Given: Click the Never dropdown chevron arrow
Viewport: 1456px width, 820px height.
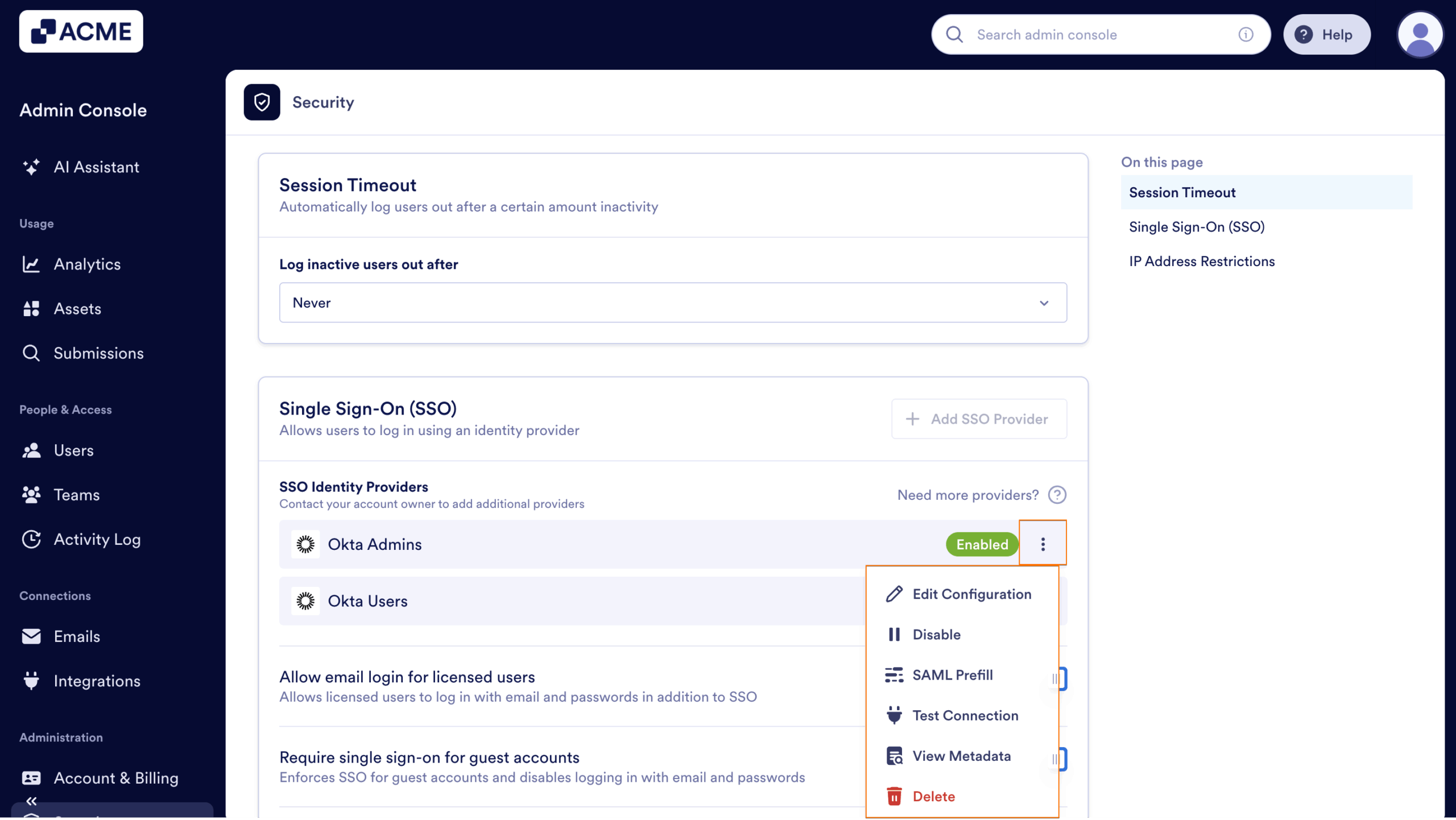Looking at the screenshot, I should 1044,303.
